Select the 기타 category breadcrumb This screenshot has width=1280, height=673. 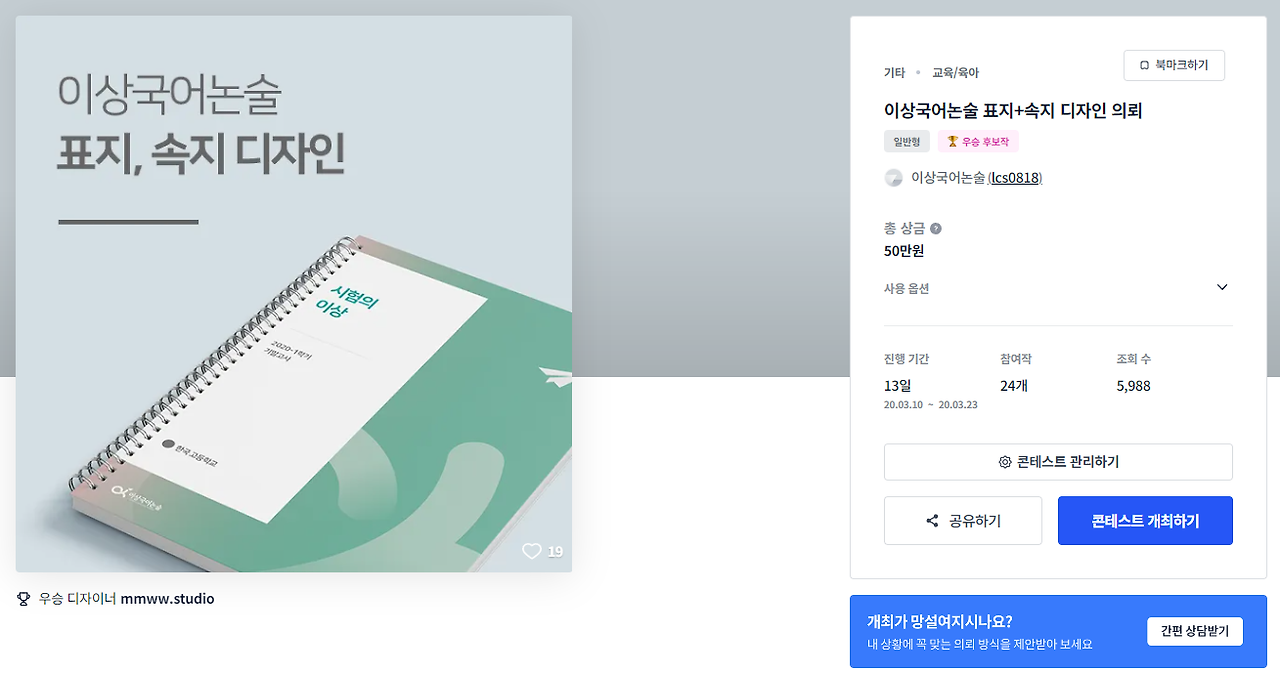[894, 73]
